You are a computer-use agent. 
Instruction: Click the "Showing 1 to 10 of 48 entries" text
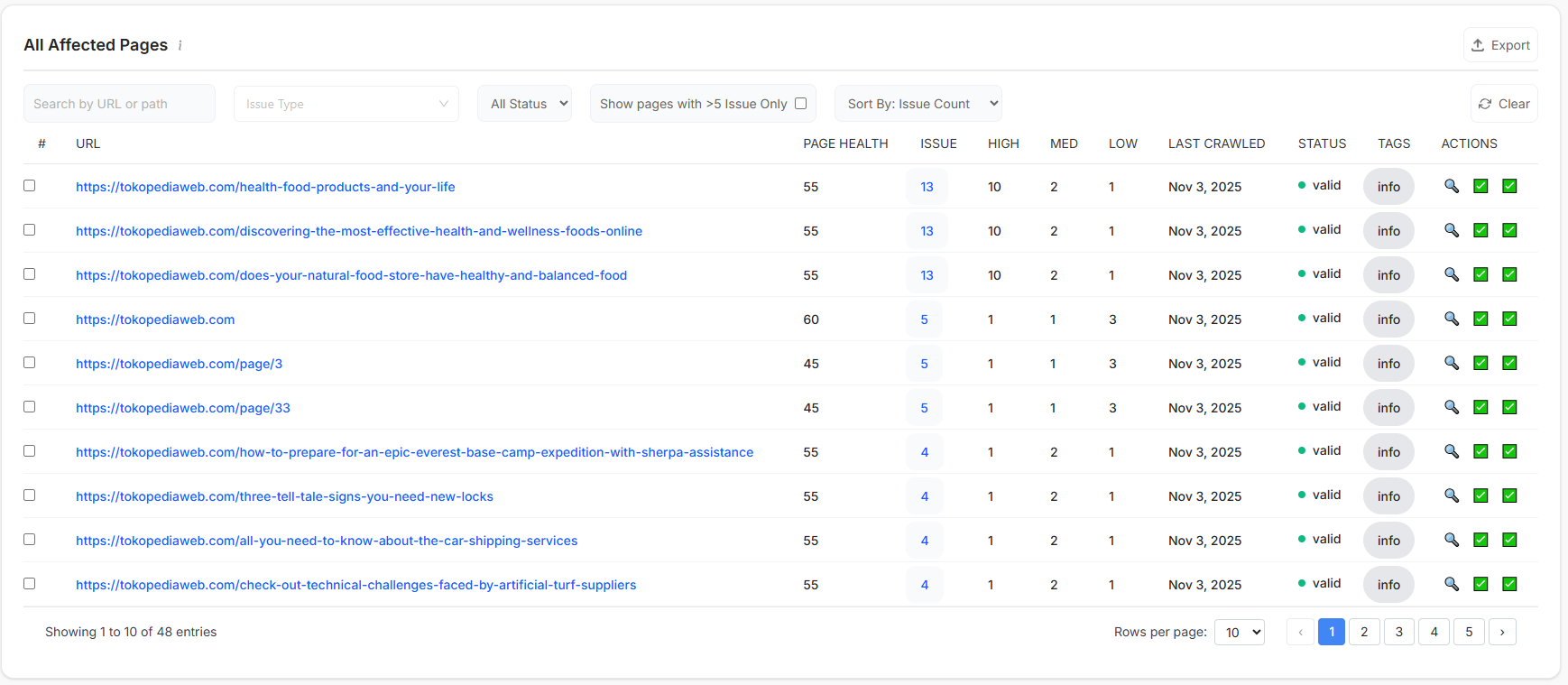tap(131, 632)
